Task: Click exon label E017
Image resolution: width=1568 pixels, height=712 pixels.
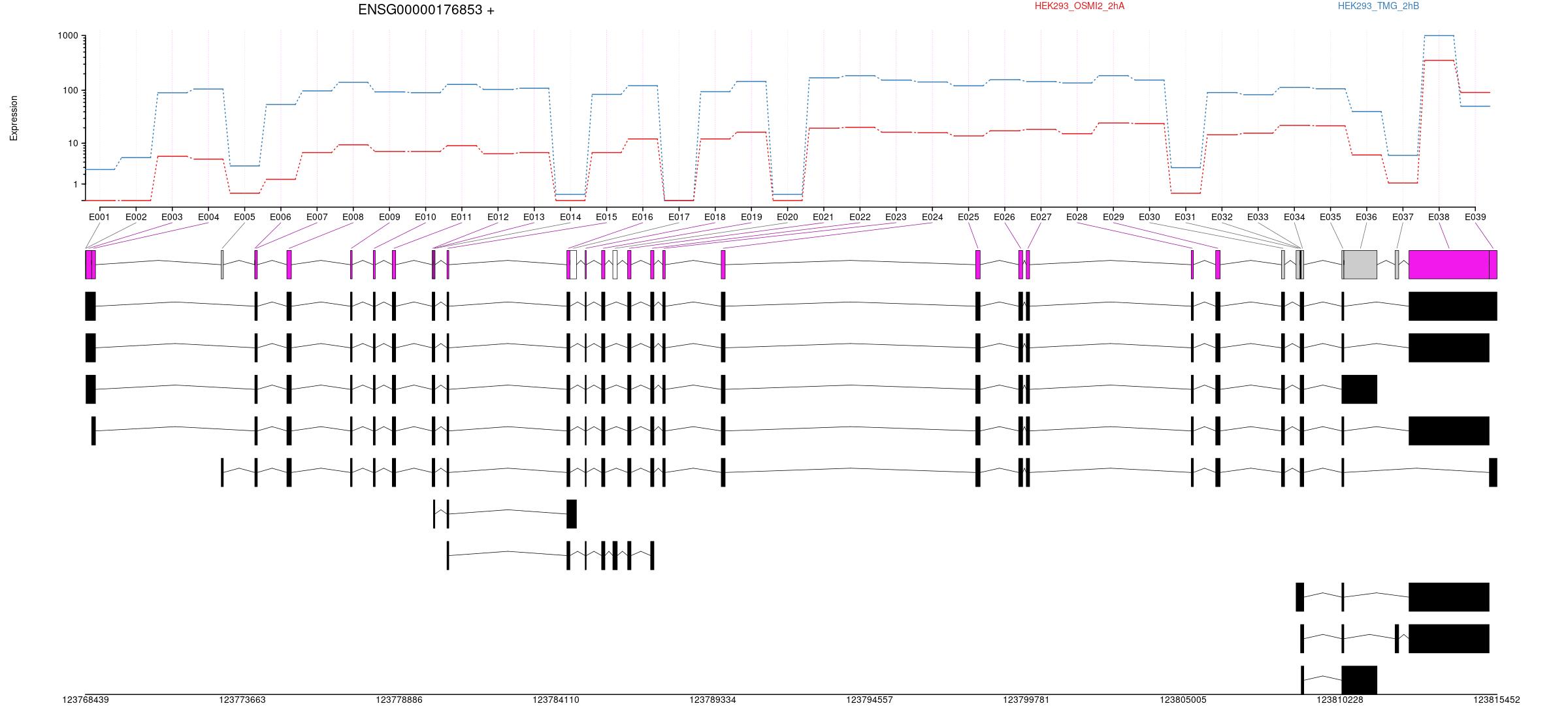Action: click(679, 217)
